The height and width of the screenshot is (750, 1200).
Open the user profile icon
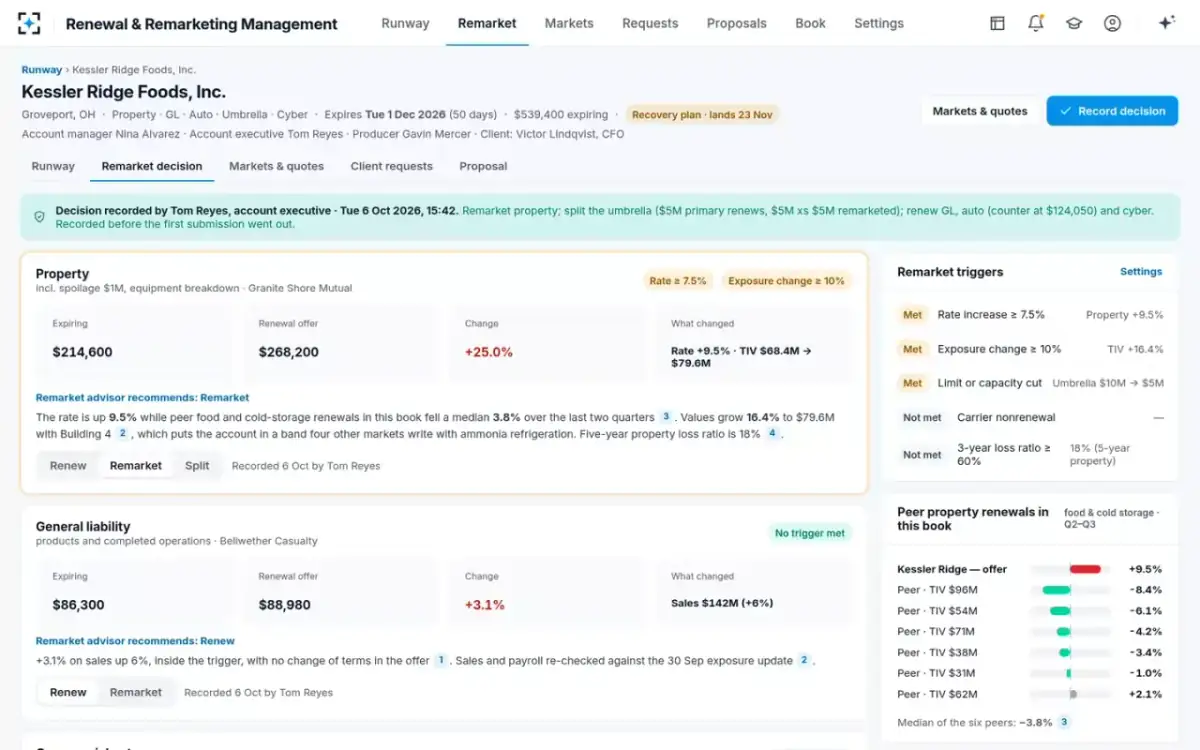[1112, 23]
